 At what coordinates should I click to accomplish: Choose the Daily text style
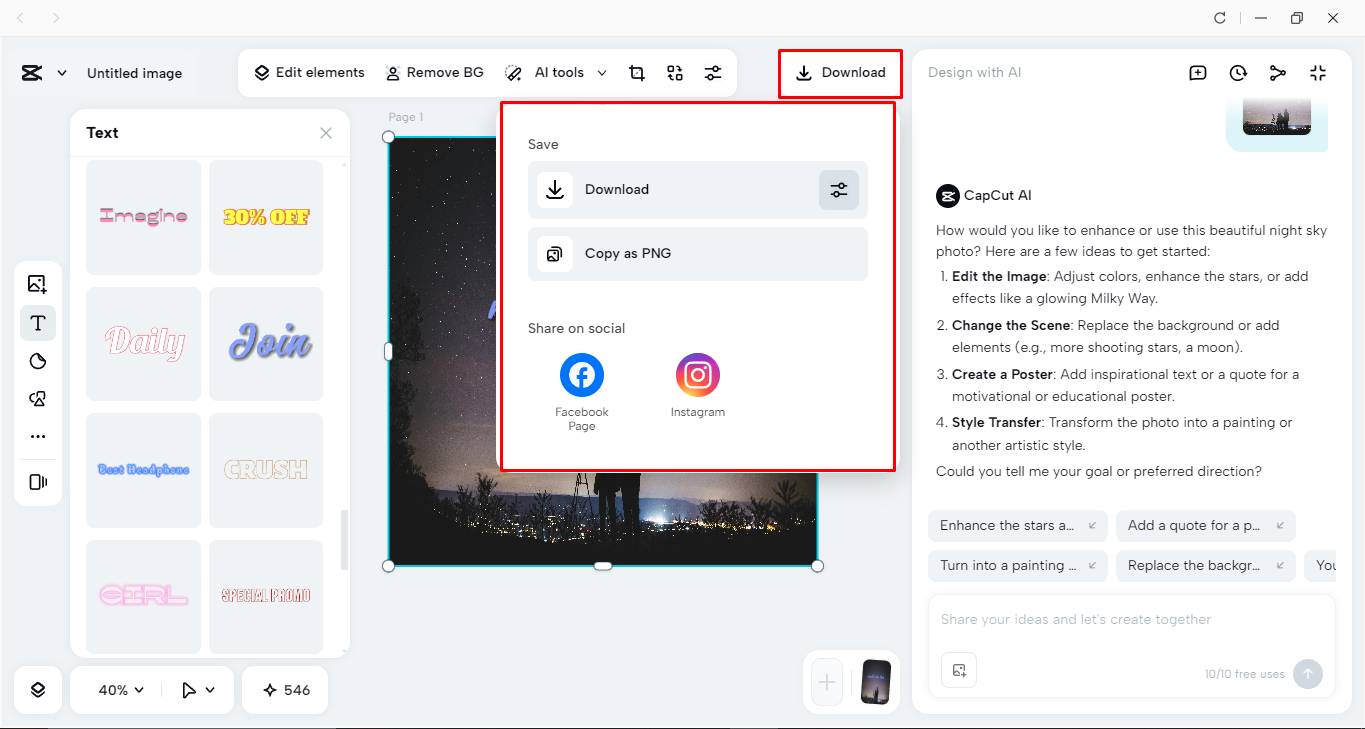coord(144,344)
